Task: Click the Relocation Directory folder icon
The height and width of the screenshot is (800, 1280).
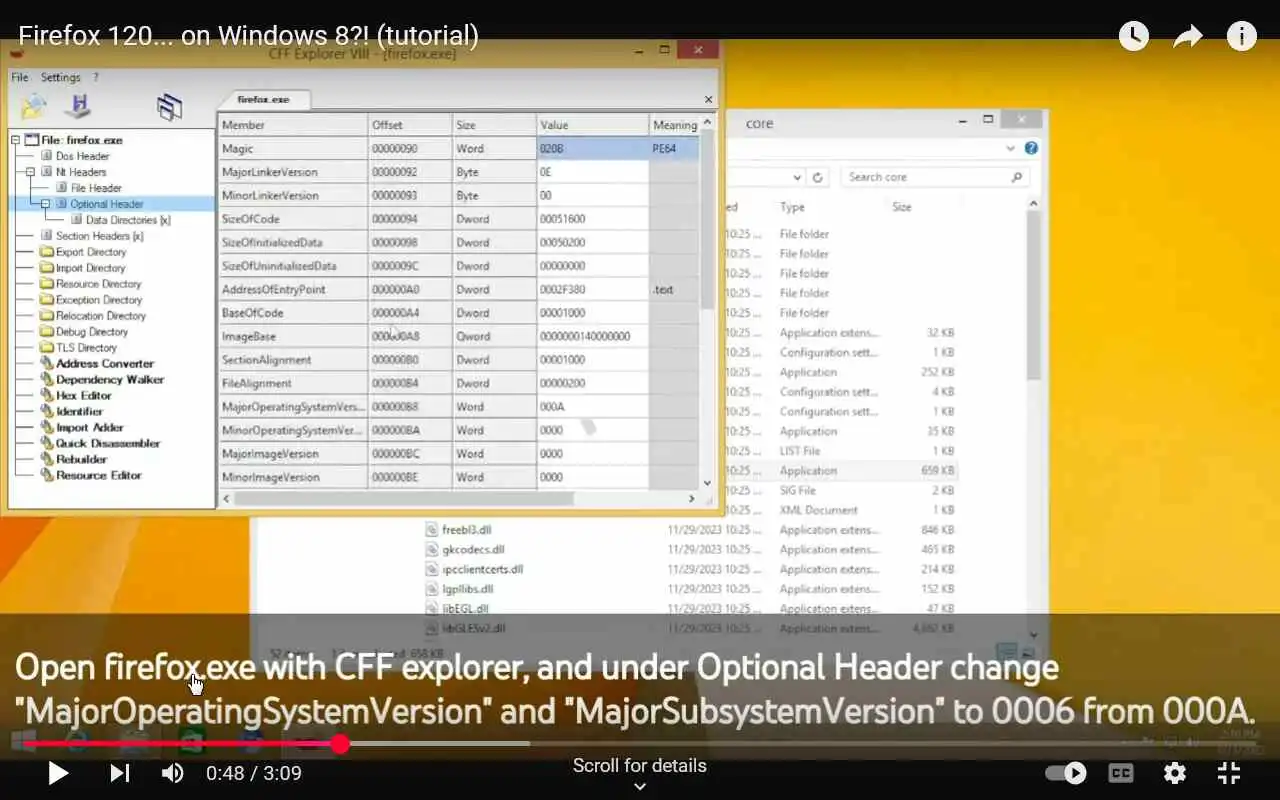Action: [47, 316]
